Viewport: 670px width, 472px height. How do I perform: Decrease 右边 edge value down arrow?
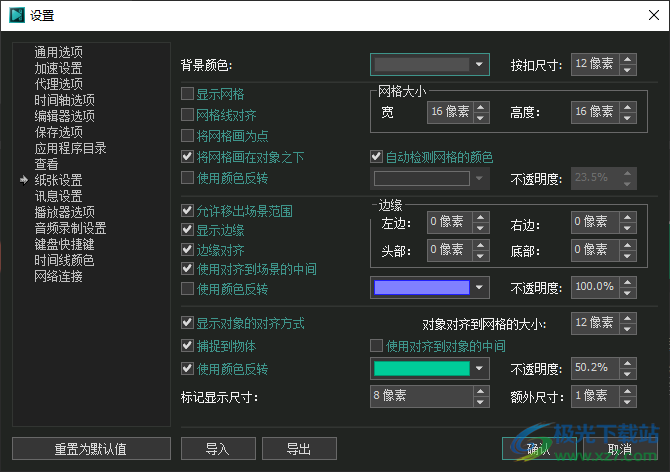(627, 228)
